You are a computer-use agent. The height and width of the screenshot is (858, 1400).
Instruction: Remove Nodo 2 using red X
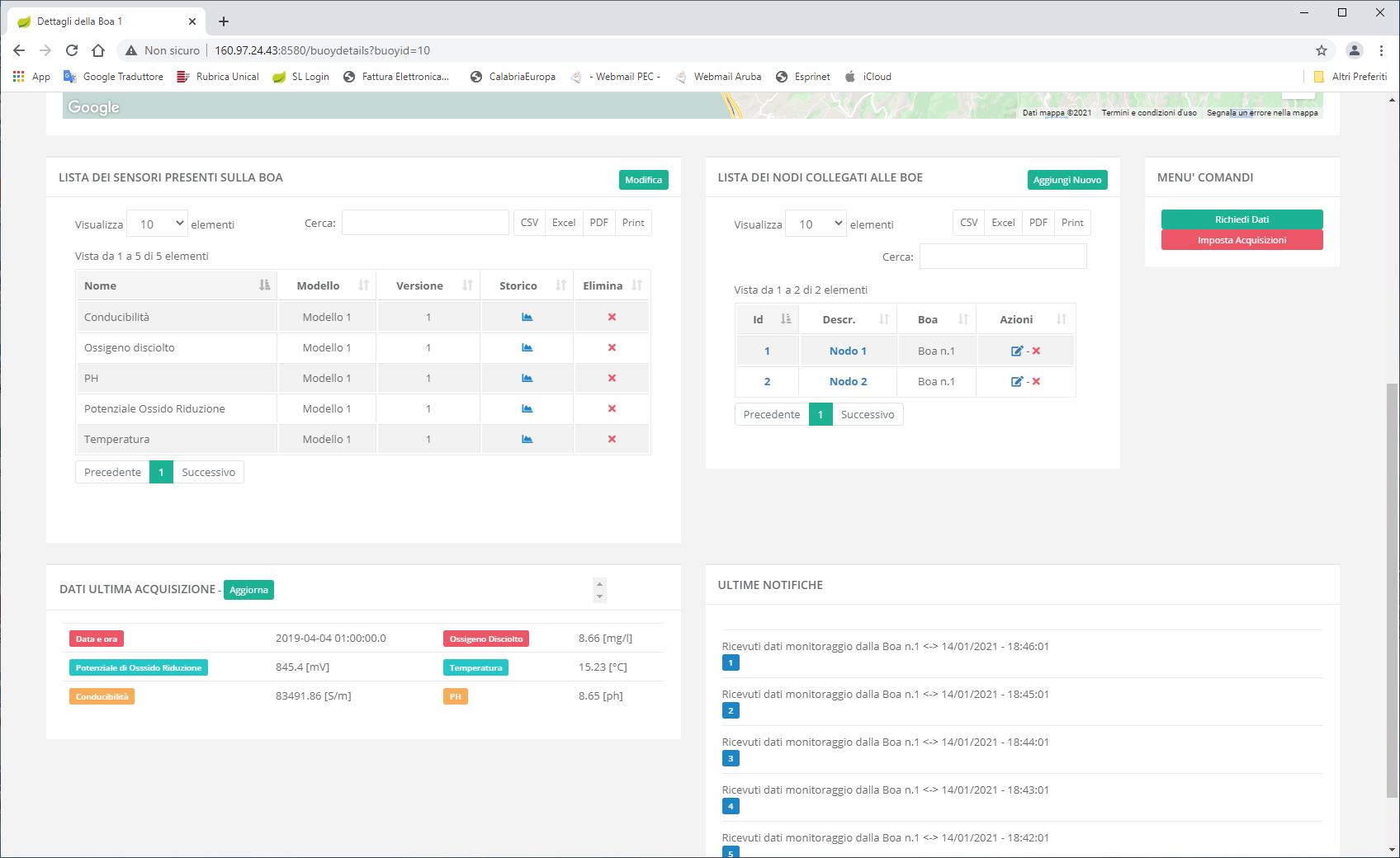coord(1036,381)
